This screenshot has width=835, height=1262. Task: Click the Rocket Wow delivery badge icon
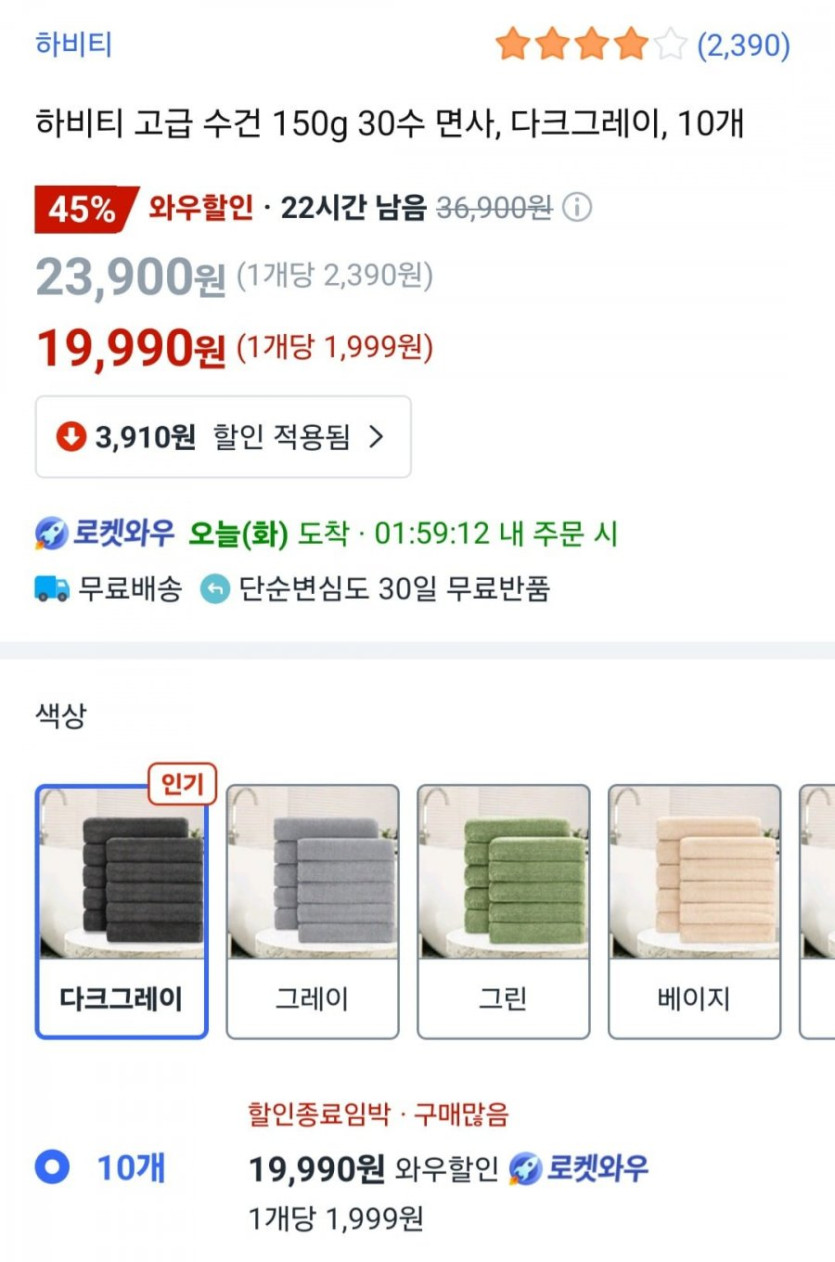pyautogui.click(x=52, y=534)
